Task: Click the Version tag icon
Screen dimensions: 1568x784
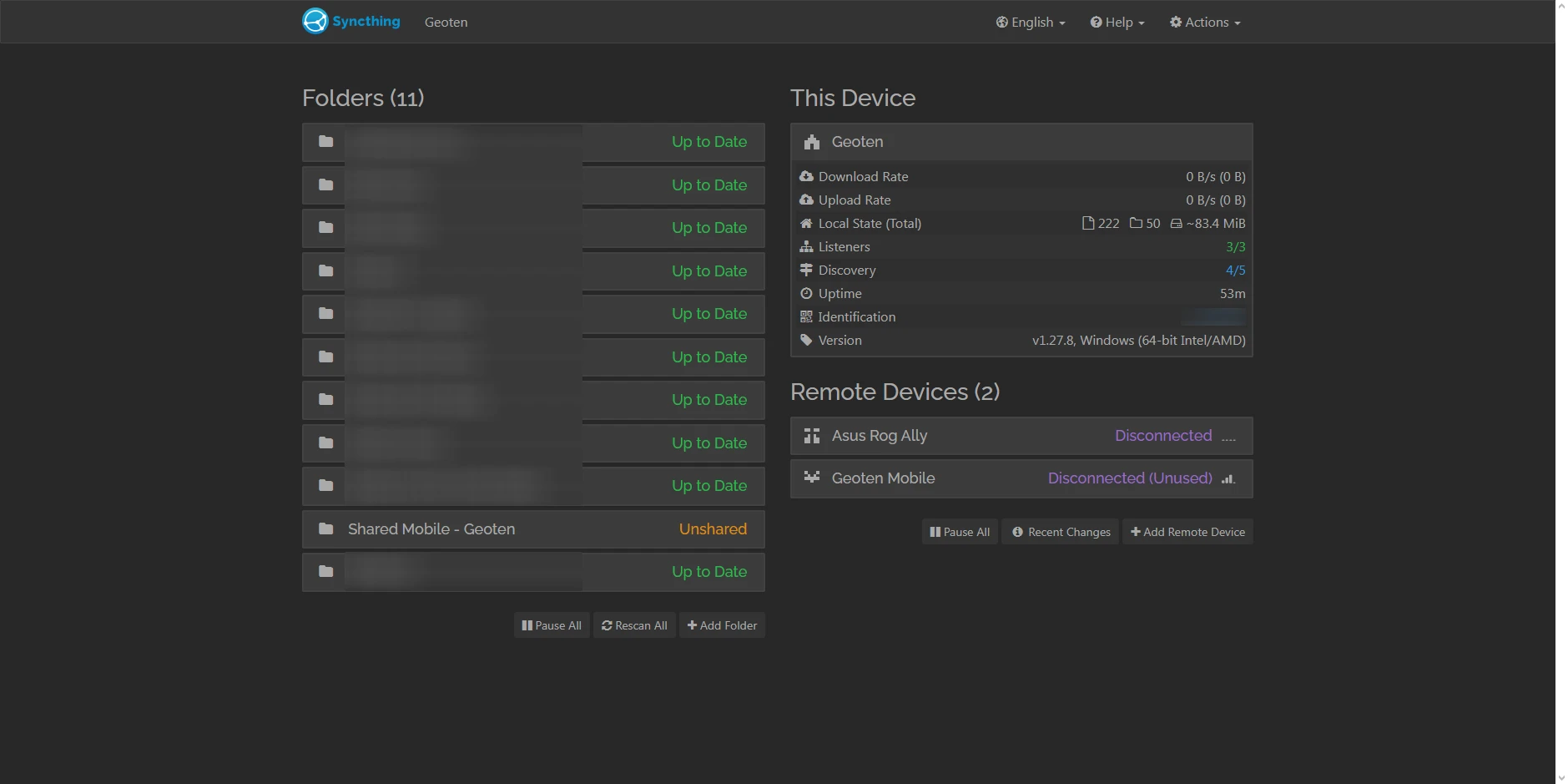Action: (807, 340)
